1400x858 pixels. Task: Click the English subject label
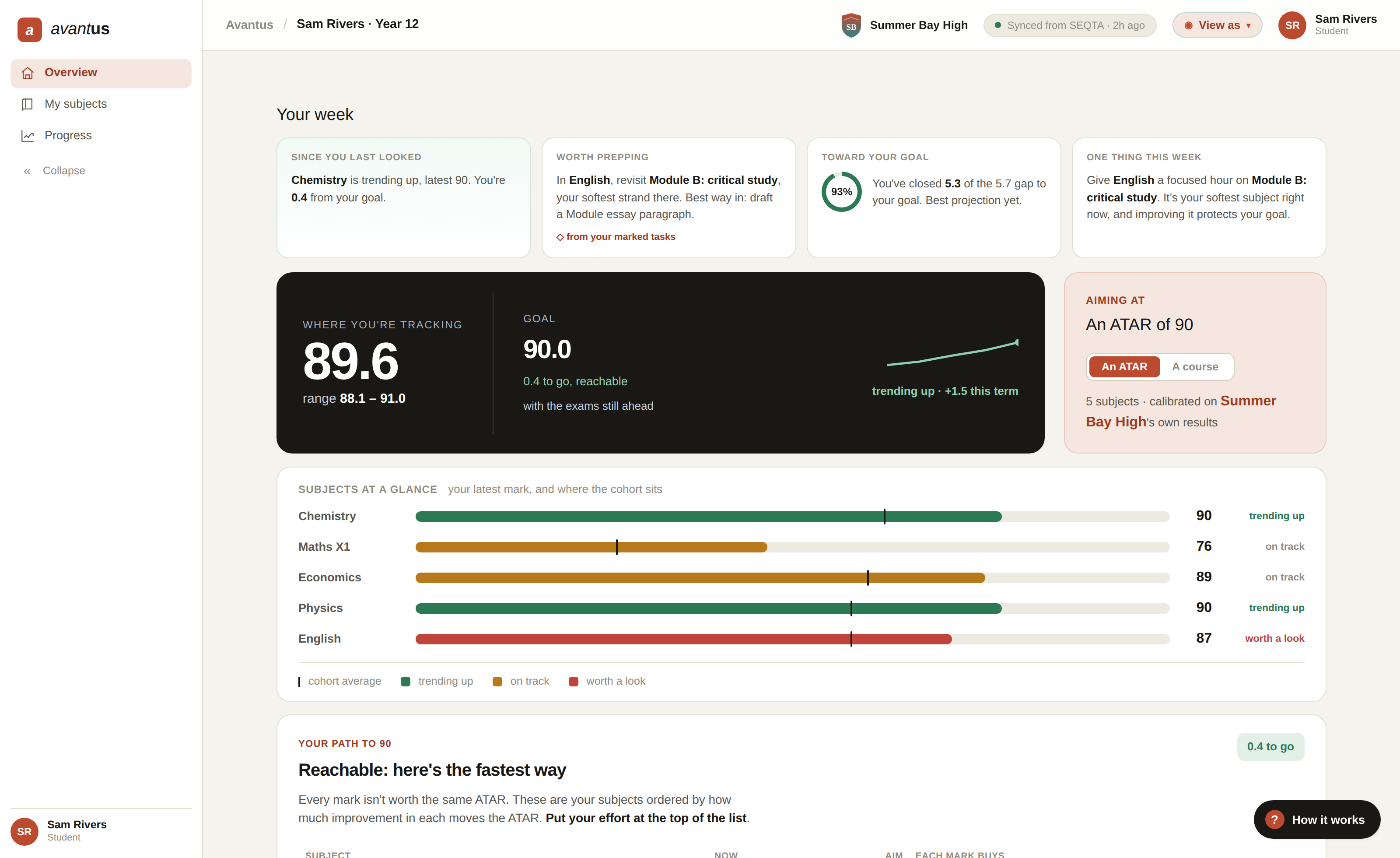[x=319, y=639]
